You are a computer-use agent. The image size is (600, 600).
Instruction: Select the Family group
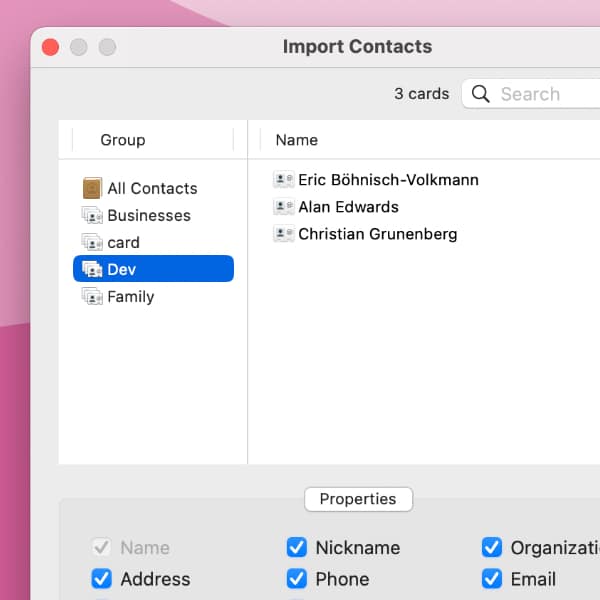(x=153, y=297)
